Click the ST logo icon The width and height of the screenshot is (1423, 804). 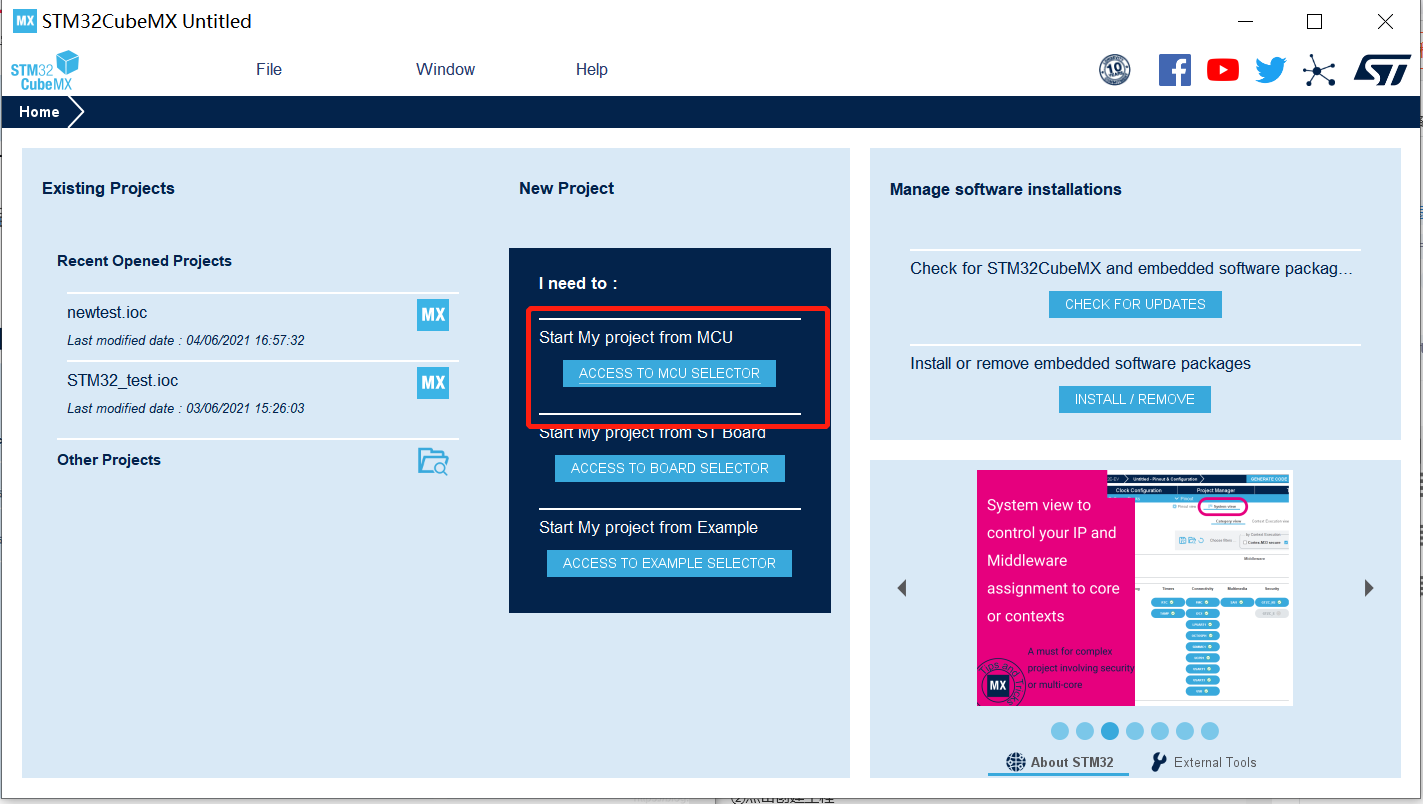click(x=1382, y=70)
